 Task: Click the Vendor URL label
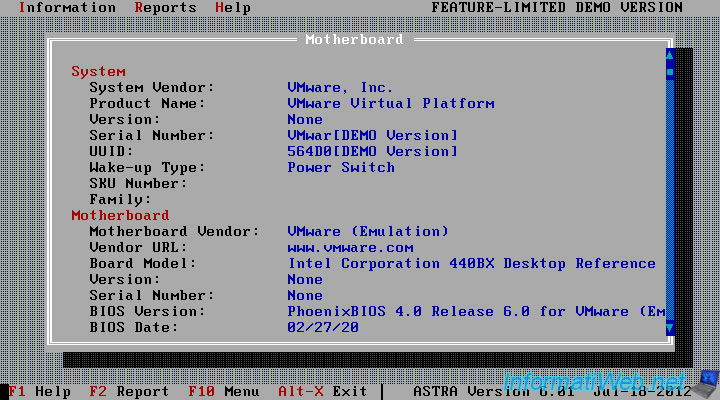tap(138, 248)
